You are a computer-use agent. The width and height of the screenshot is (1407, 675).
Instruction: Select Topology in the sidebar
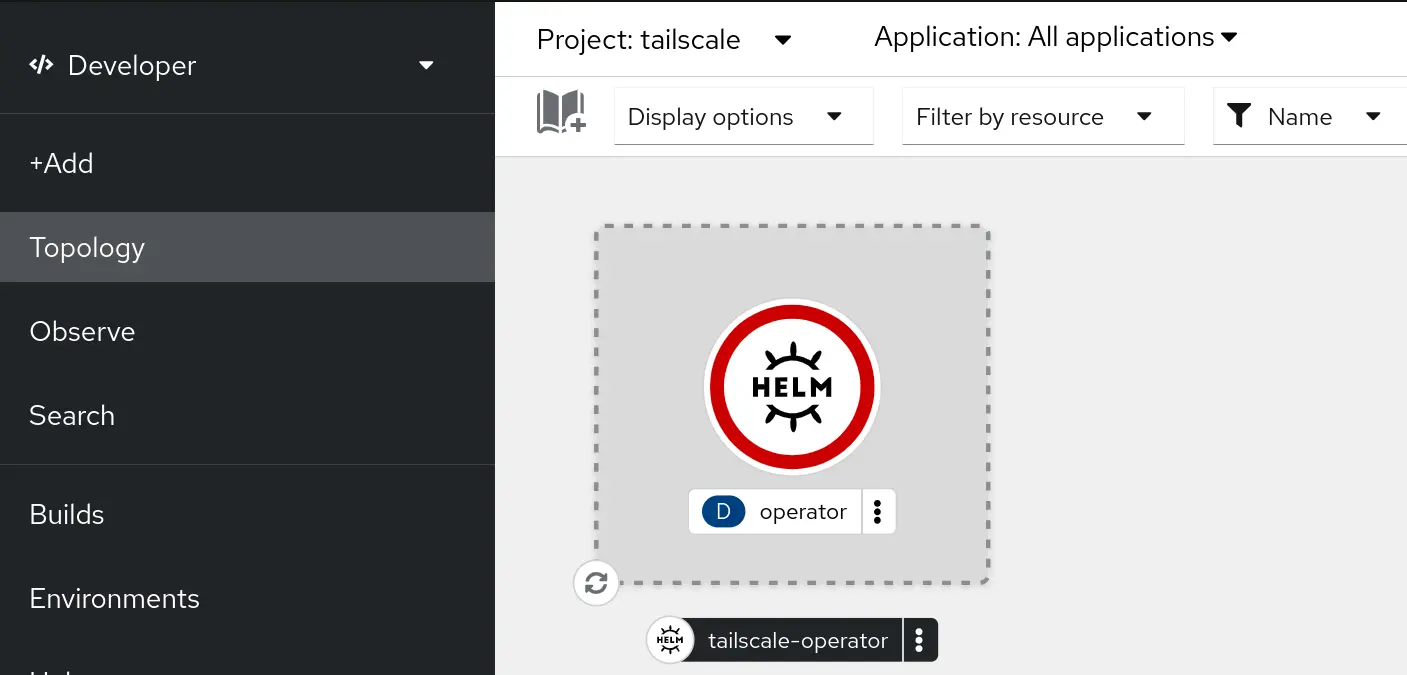coord(247,247)
